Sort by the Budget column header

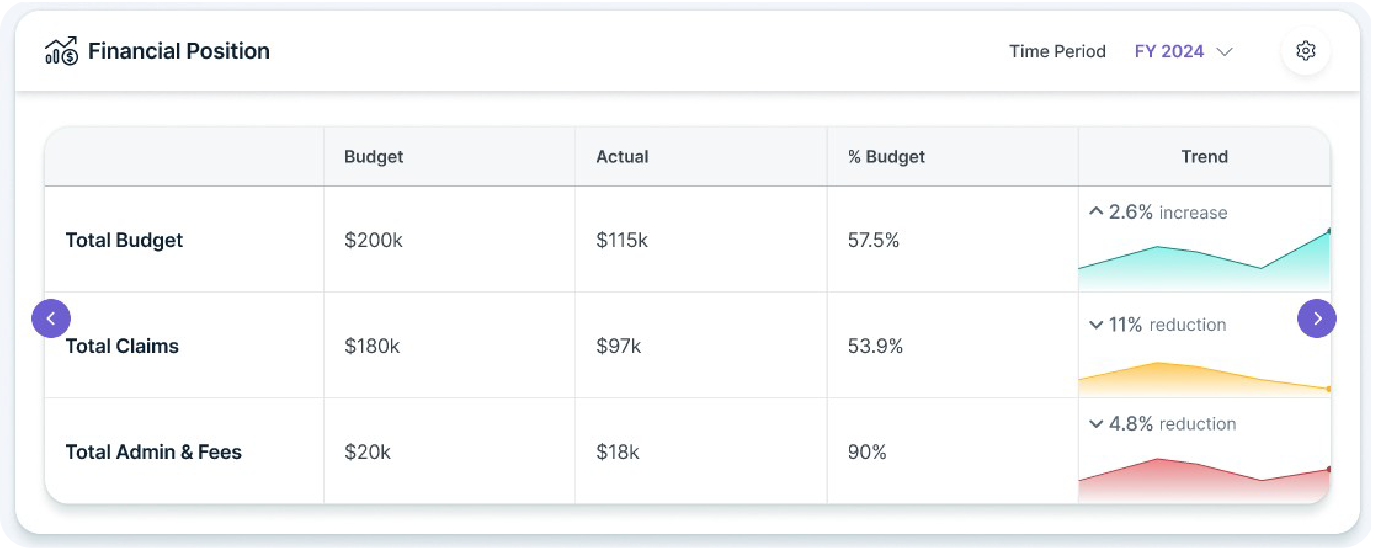click(373, 156)
